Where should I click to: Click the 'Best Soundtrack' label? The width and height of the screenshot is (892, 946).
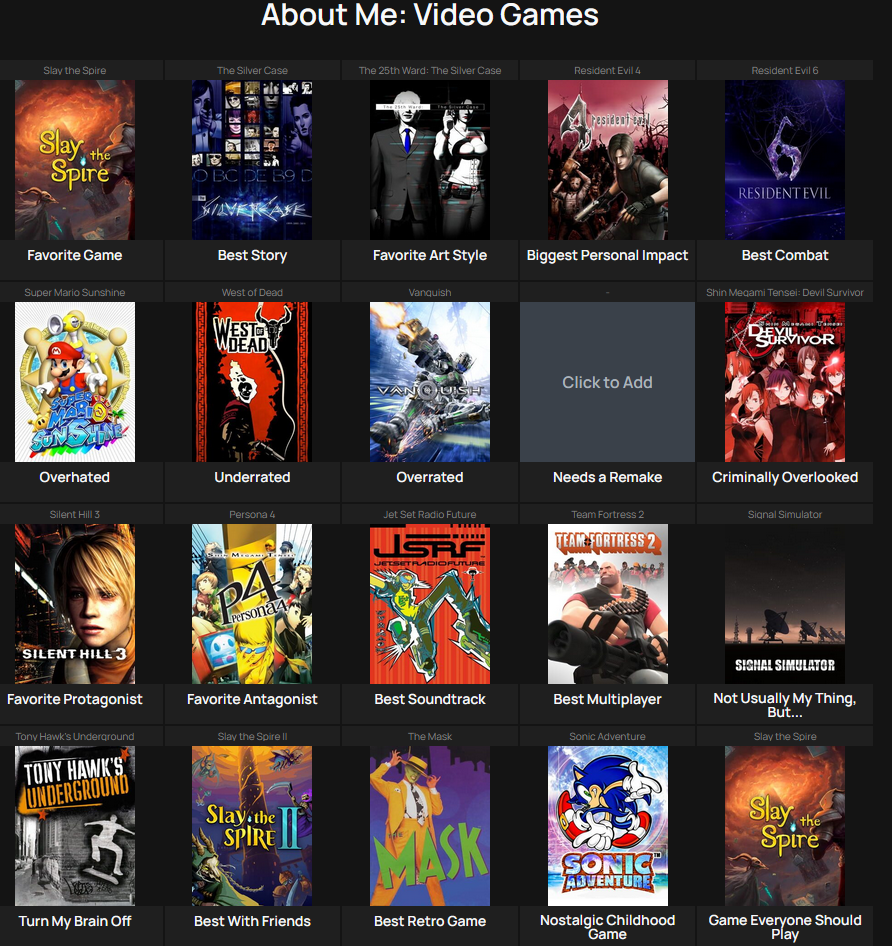(x=430, y=699)
